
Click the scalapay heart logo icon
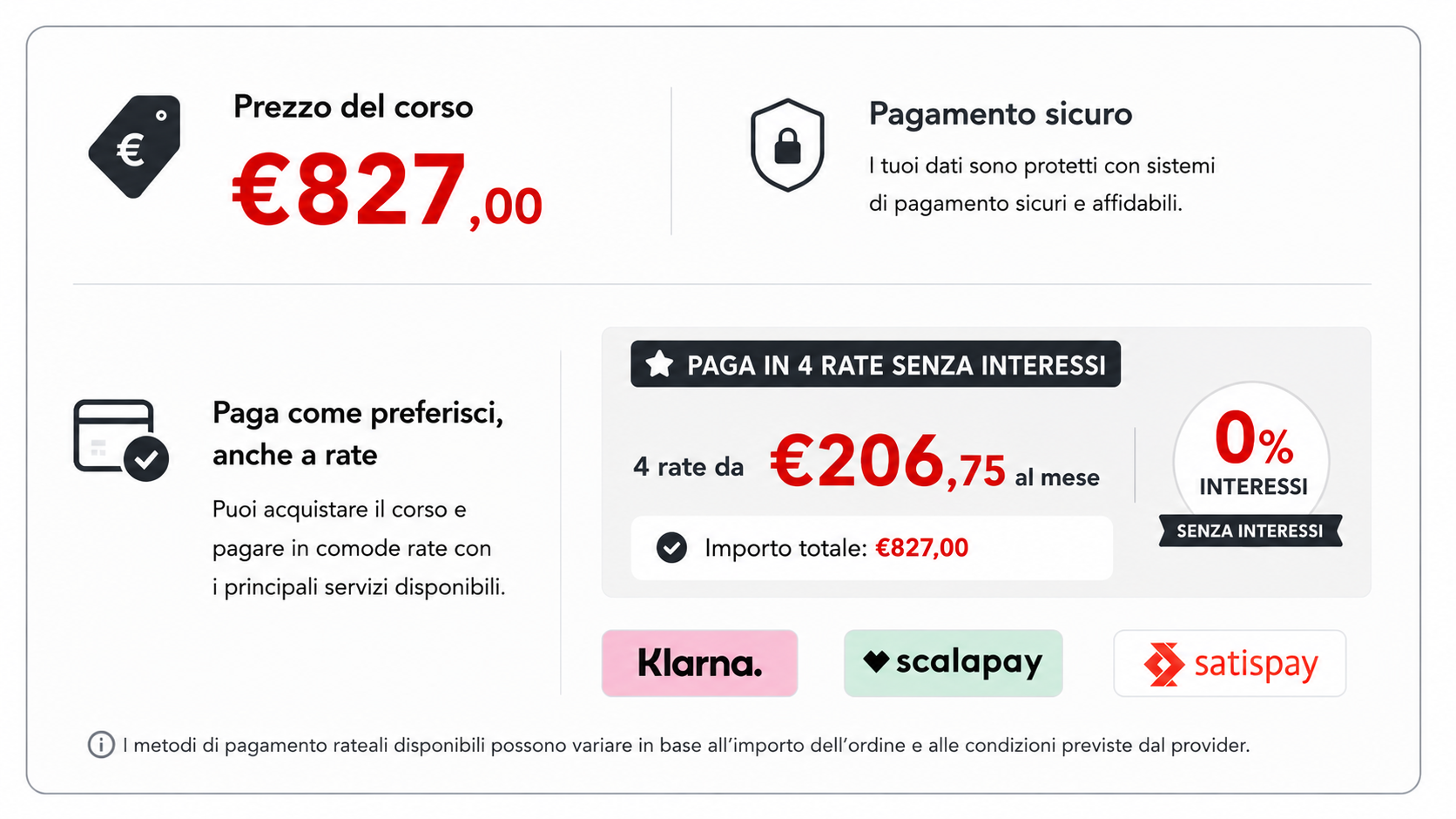pos(876,661)
